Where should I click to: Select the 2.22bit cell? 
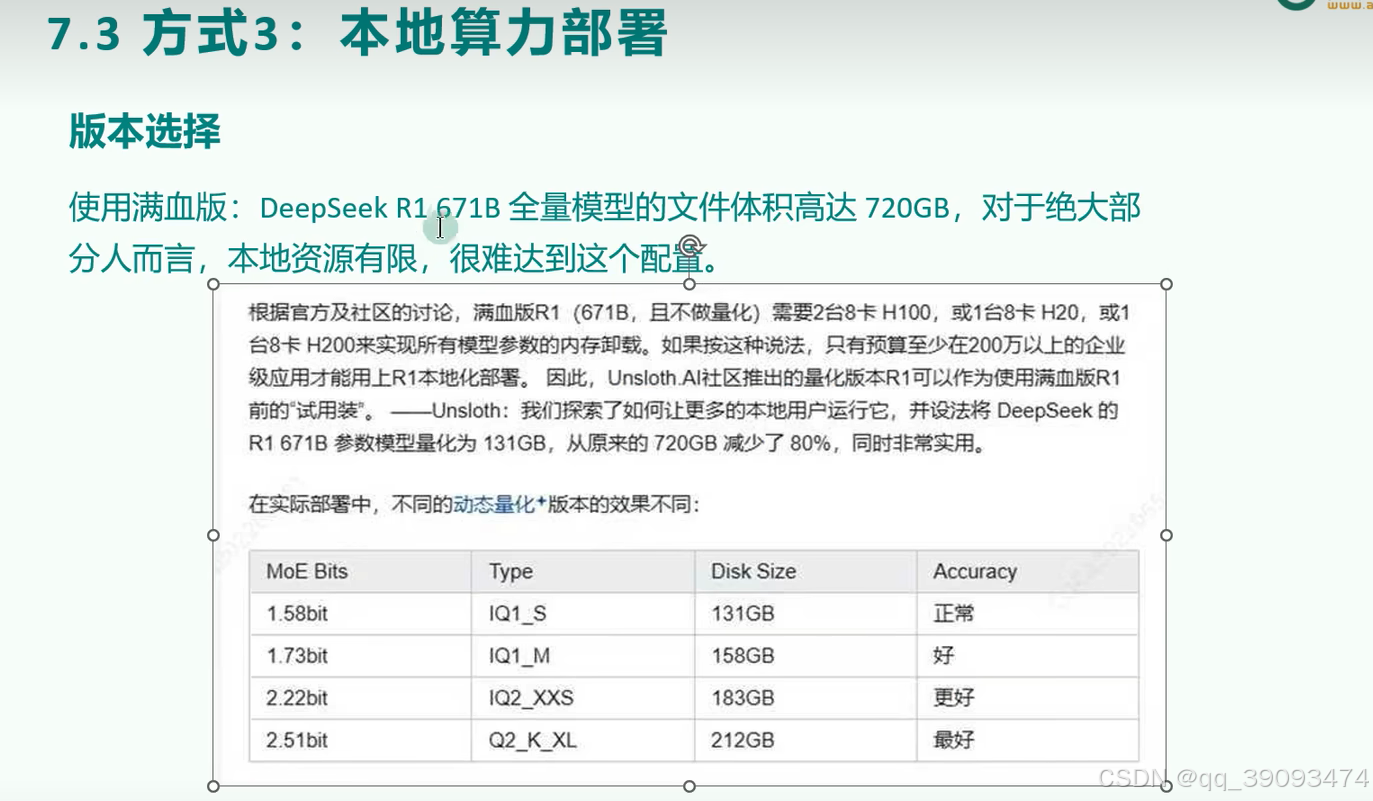point(361,698)
